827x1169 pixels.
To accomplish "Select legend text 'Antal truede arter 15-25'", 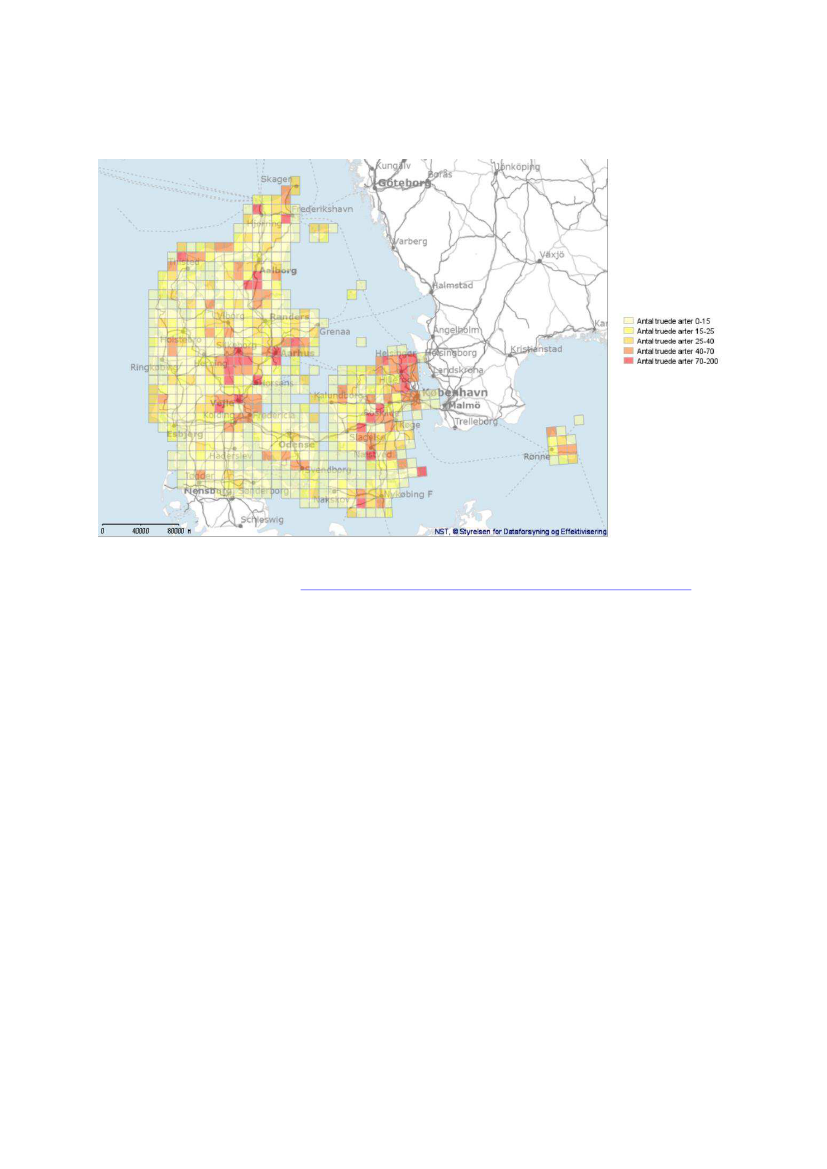I will (675, 331).
